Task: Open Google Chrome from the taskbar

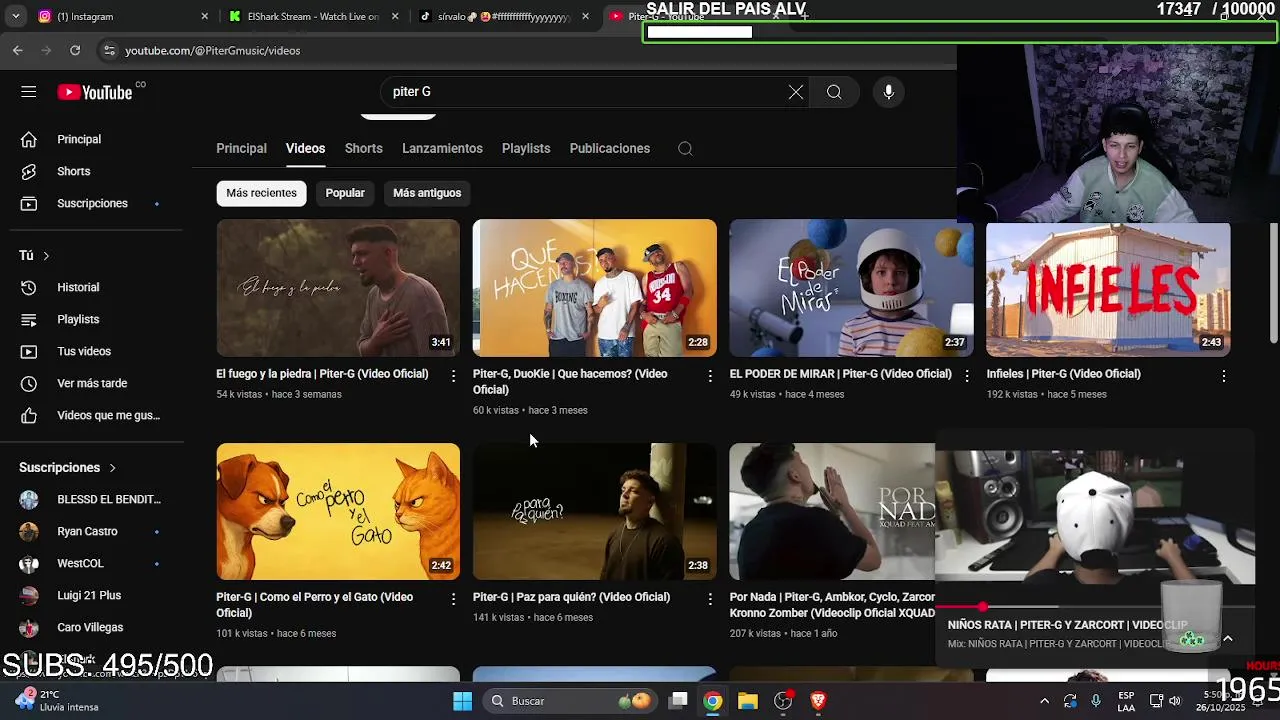Action: point(712,701)
